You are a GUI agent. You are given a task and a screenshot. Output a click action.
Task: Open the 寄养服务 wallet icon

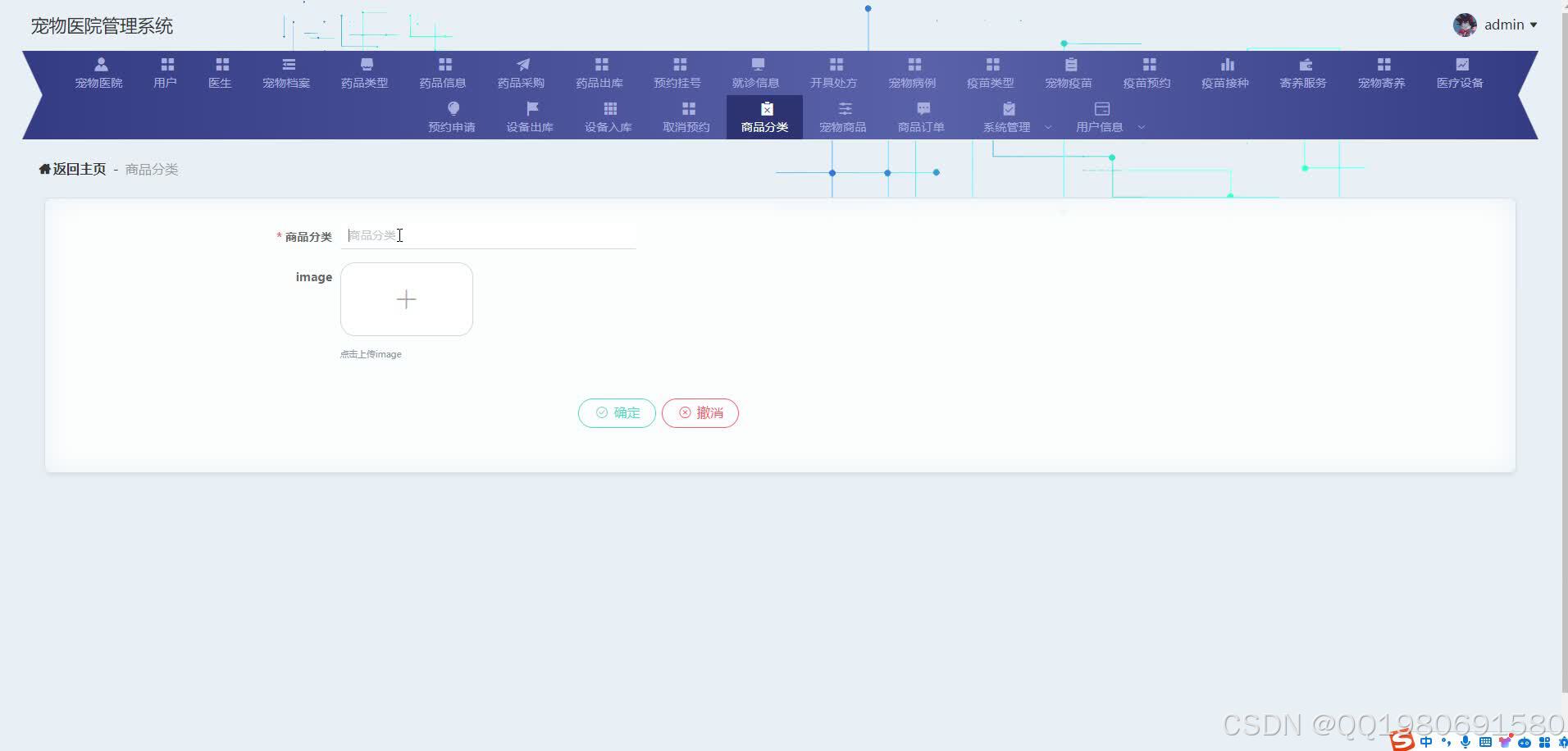point(1306,64)
